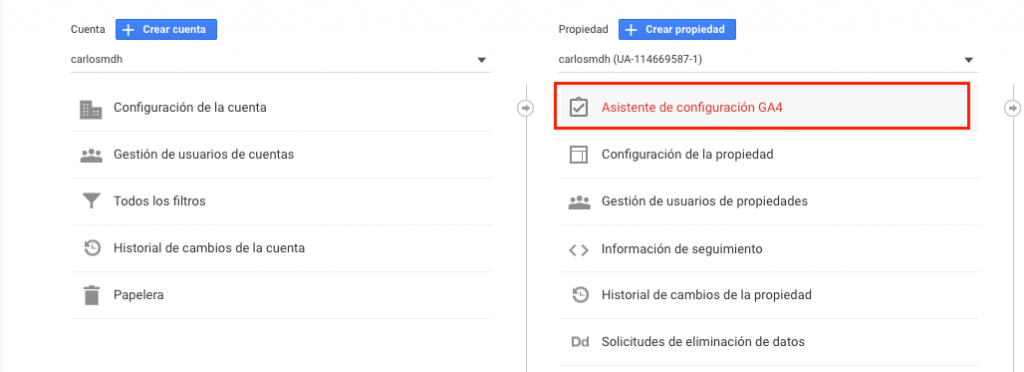
Task: Click the history clock icon for Historial de cambios de la cuenta
Action: (92, 248)
